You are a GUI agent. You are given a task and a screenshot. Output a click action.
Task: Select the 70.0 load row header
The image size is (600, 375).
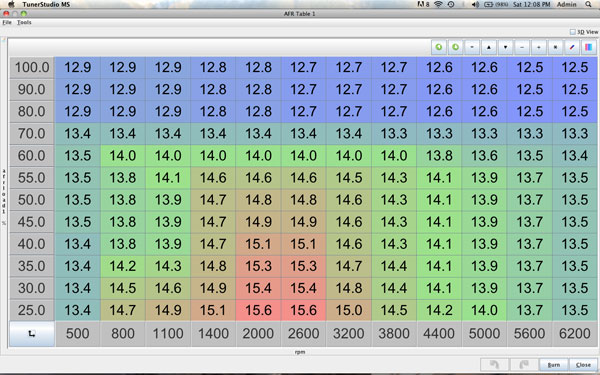click(32, 134)
